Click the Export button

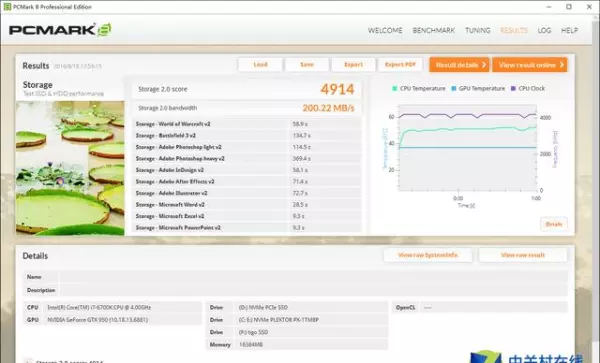tap(353, 65)
